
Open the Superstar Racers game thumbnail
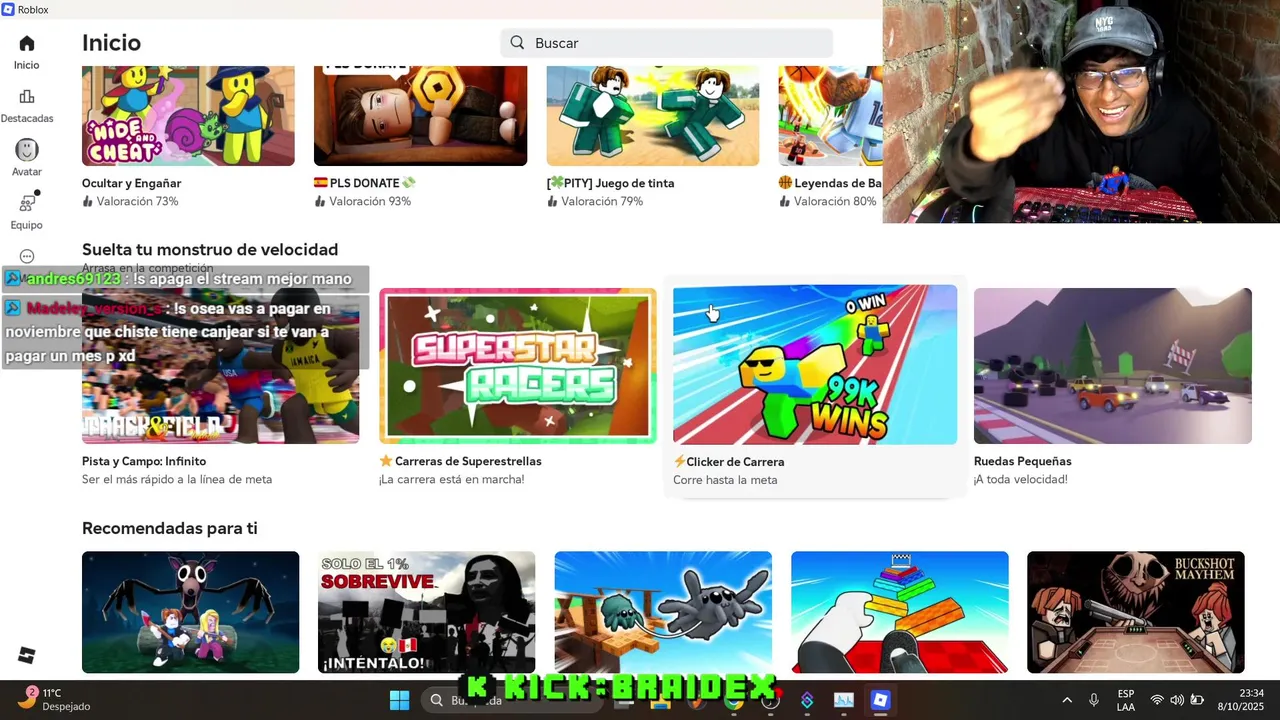[x=517, y=366]
